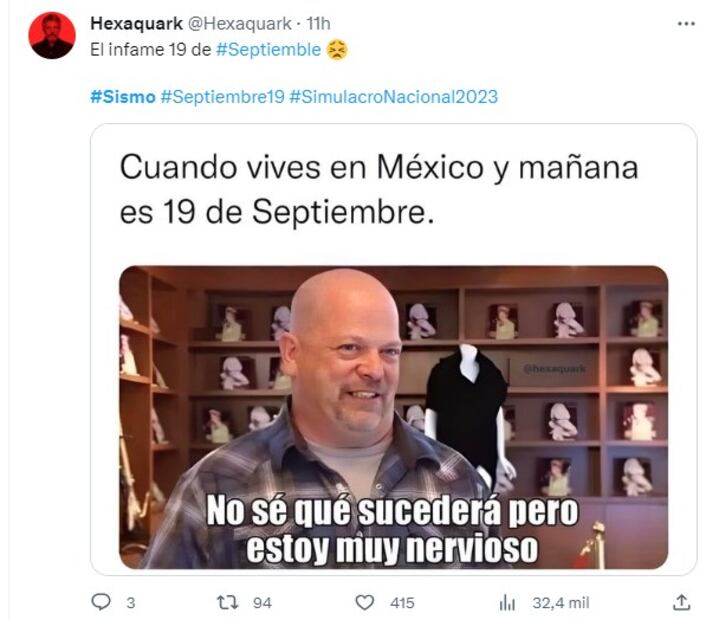This screenshot has height=620, width=706.
Task: Click the Hexaquark display name
Action: pyautogui.click(x=136, y=23)
